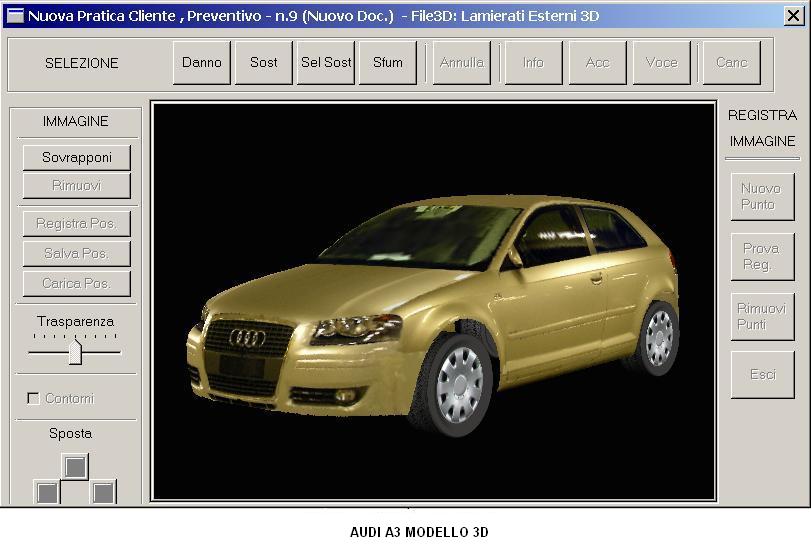Click the Rimuovi Punti button
This screenshot has width=811, height=555.
762,317
